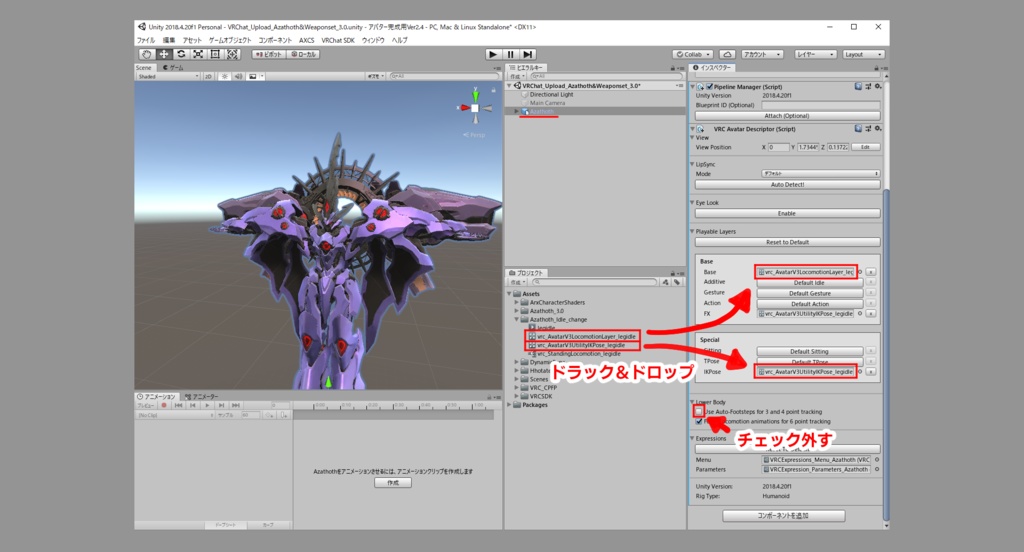Click the Default Gesture button
Screen dimensions: 1024x552
pos(810,293)
